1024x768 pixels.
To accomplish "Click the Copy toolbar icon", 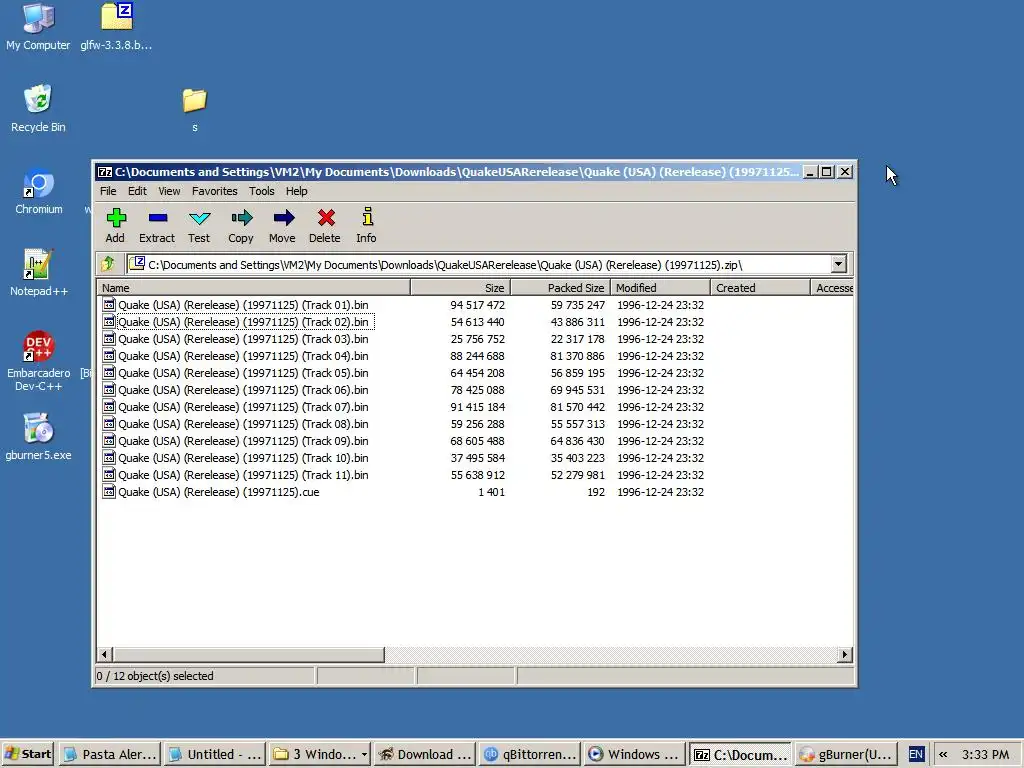I will [241, 225].
